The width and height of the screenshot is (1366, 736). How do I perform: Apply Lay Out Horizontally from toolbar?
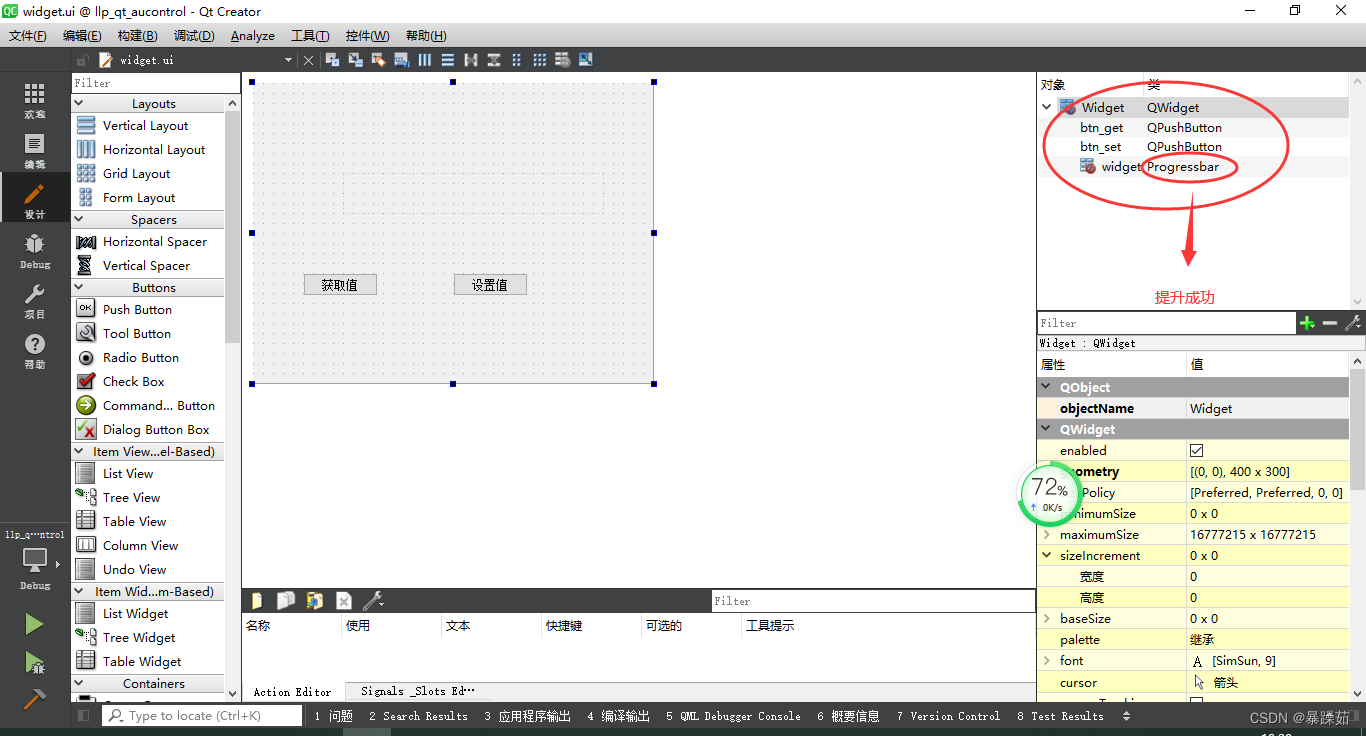pyautogui.click(x=425, y=60)
